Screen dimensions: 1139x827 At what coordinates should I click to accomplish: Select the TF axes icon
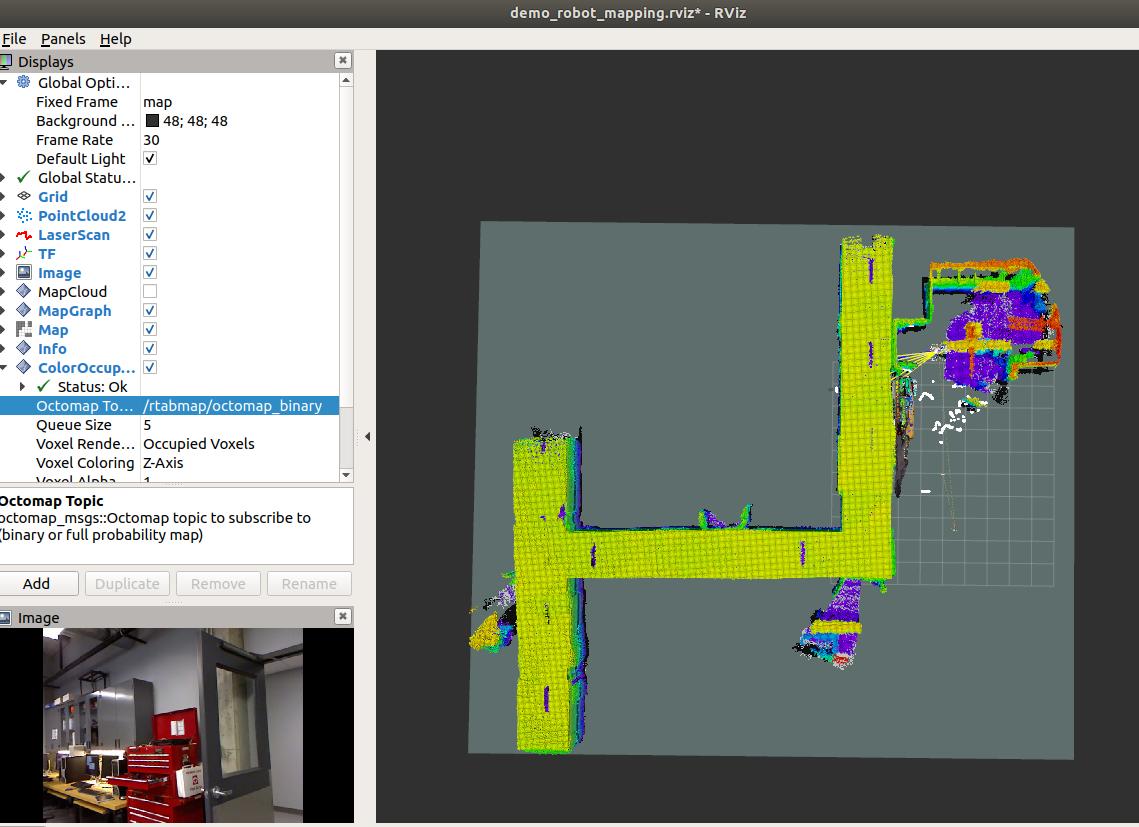point(24,254)
